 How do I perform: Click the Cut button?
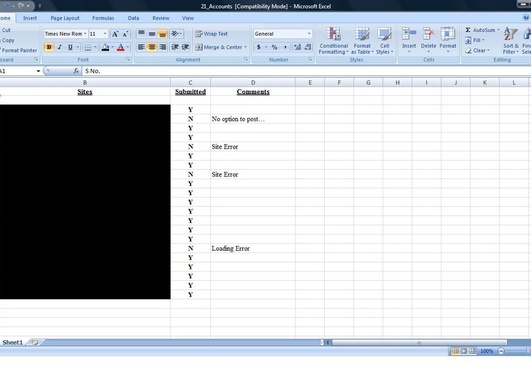[6, 30]
